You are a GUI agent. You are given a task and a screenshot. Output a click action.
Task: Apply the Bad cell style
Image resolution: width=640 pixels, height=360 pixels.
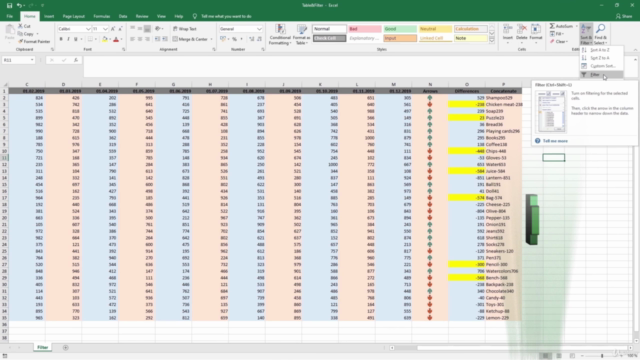tap(364, 29)
